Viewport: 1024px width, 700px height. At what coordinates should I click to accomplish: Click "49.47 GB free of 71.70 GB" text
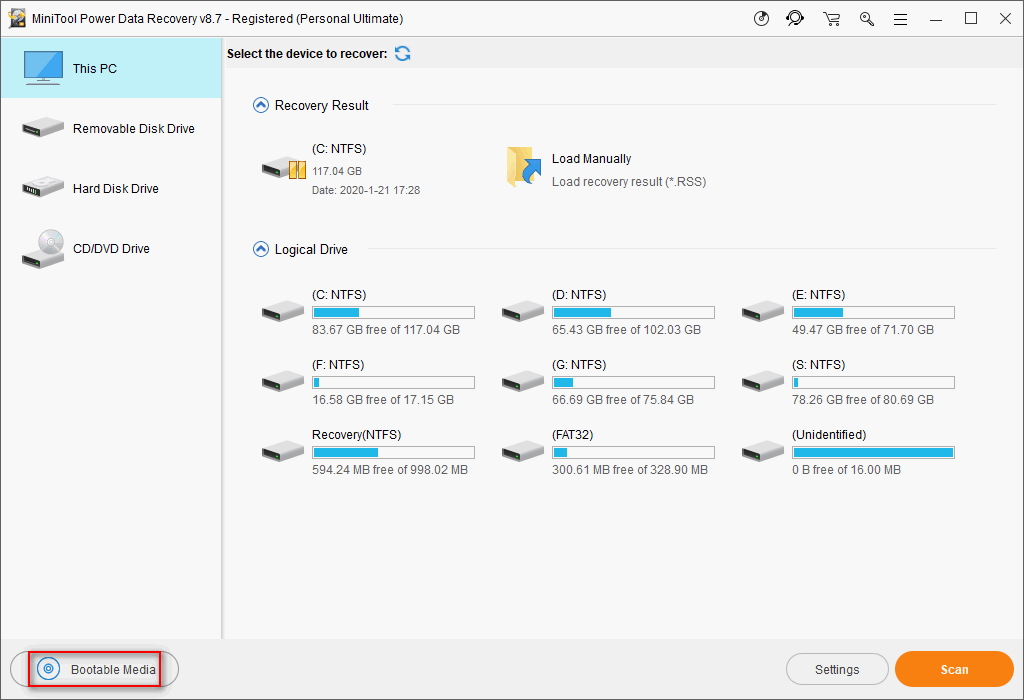(863, 330)
